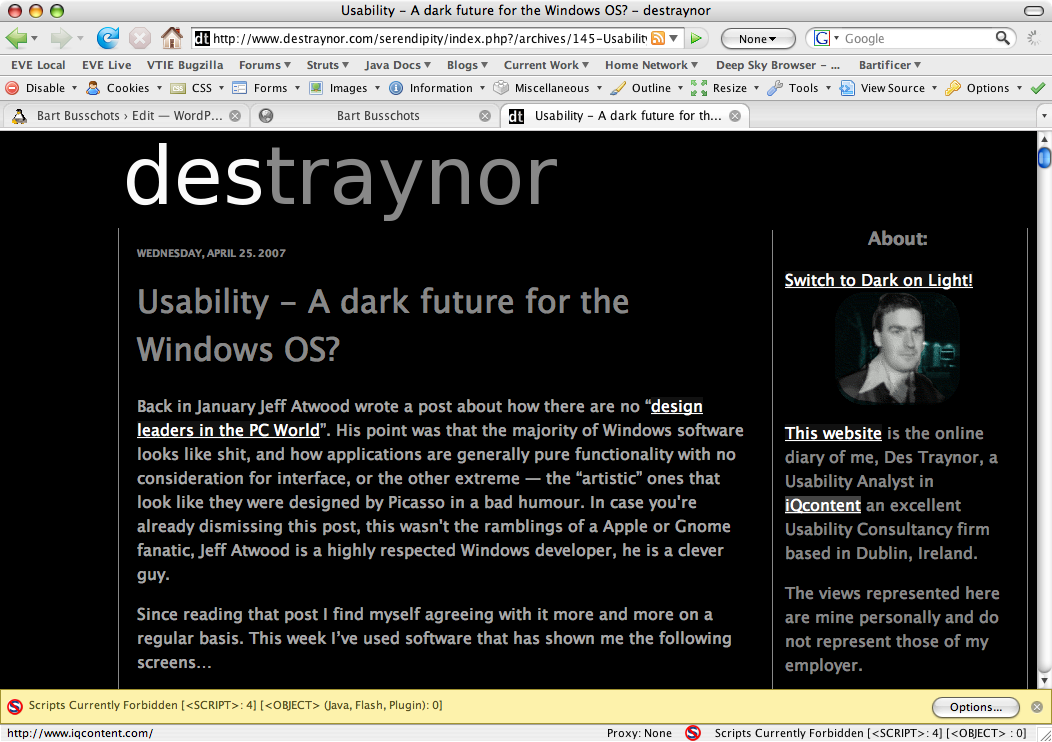Open the EVE Live bookmark
Viewport: 1052px width, 742px height.
107,65
